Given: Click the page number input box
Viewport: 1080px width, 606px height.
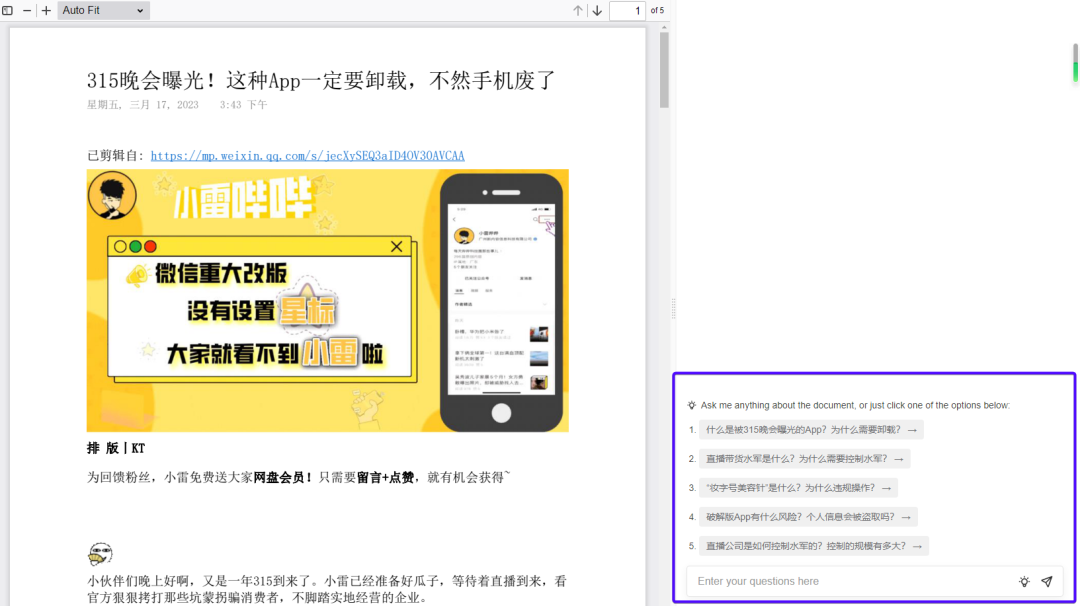Looking at the screenshot, I should [x=628, y=10].
